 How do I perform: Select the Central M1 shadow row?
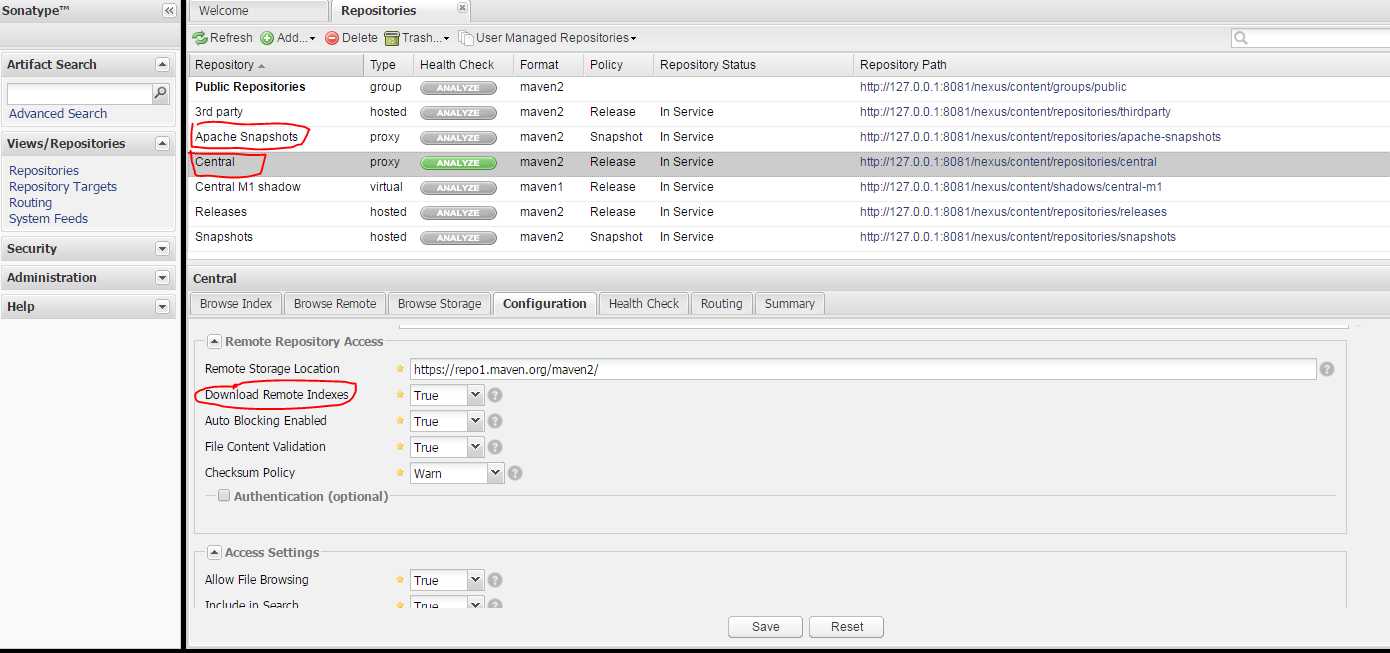pyautogui.click(x=788, y=187)
